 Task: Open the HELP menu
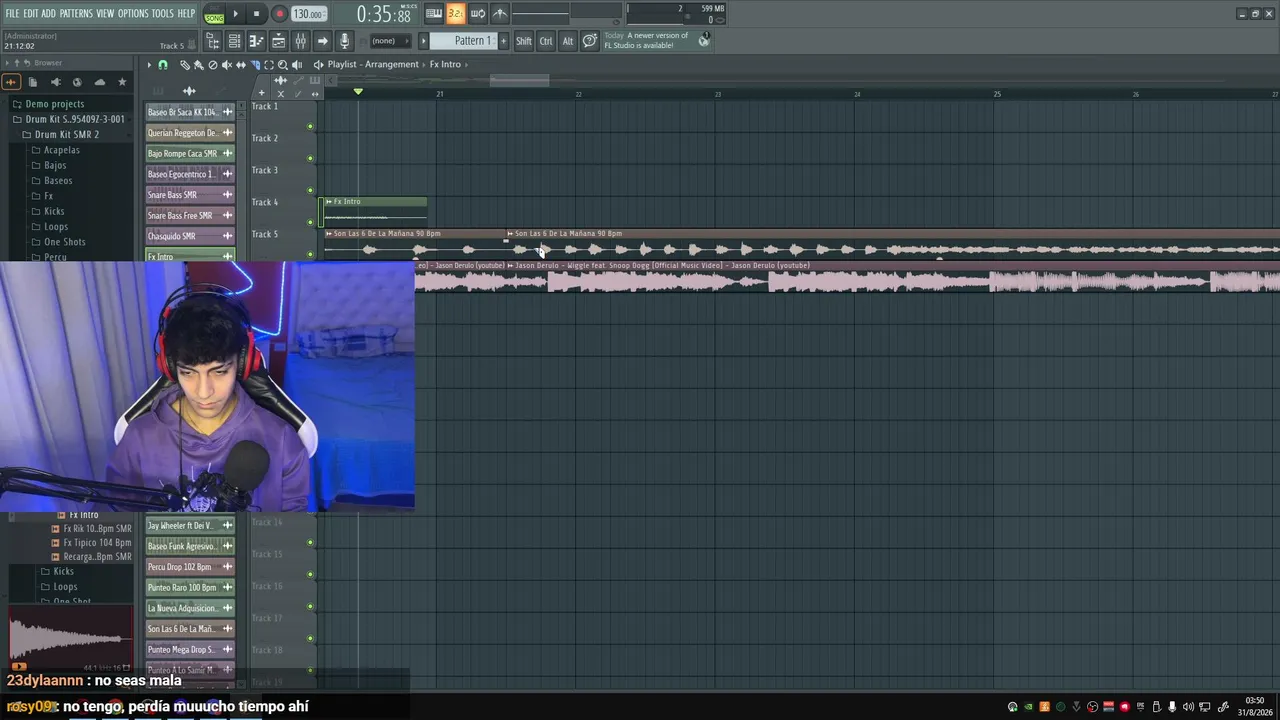(x=186, y=13)
